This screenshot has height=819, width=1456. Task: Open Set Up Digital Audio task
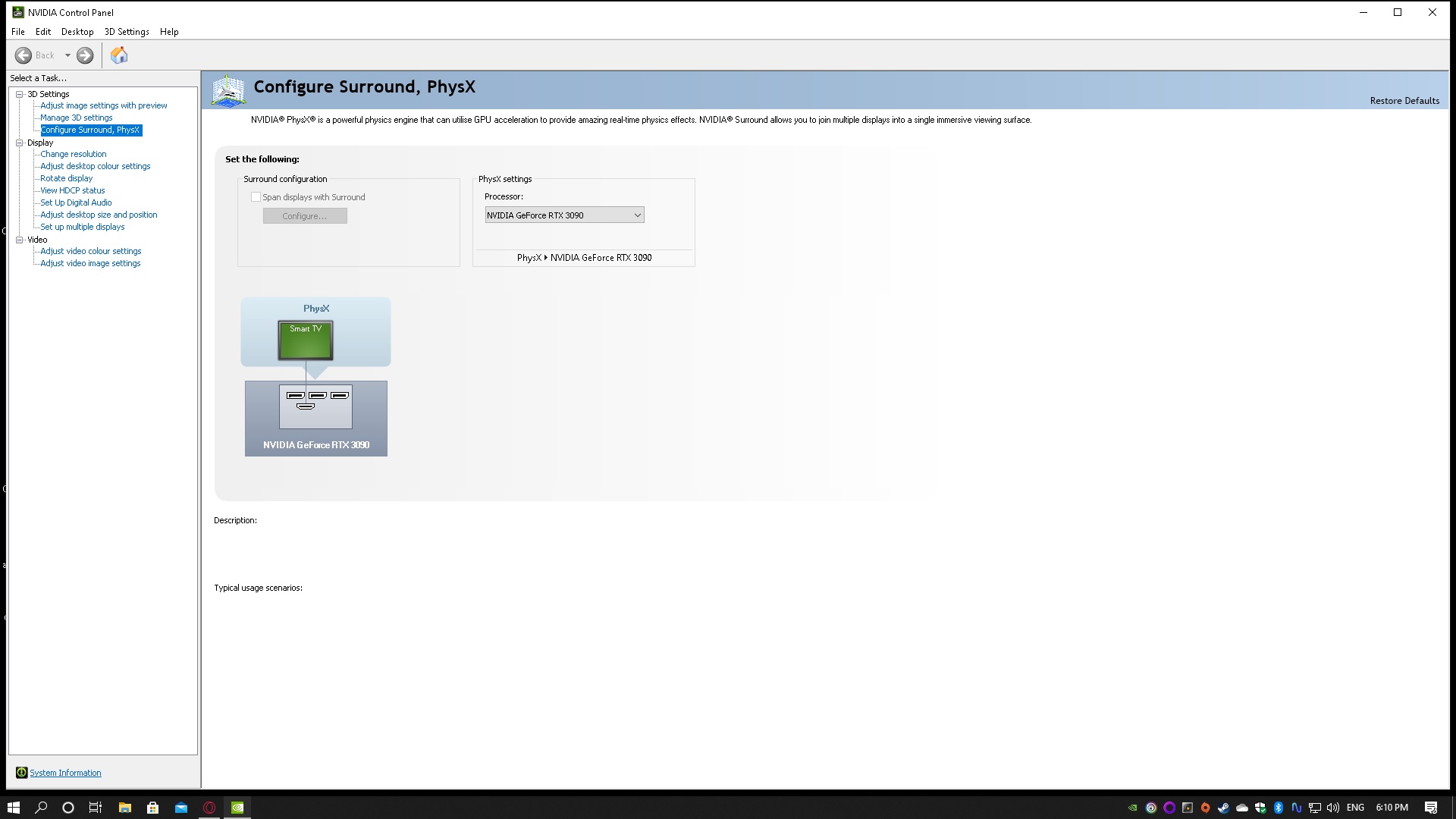click(76, 202)
